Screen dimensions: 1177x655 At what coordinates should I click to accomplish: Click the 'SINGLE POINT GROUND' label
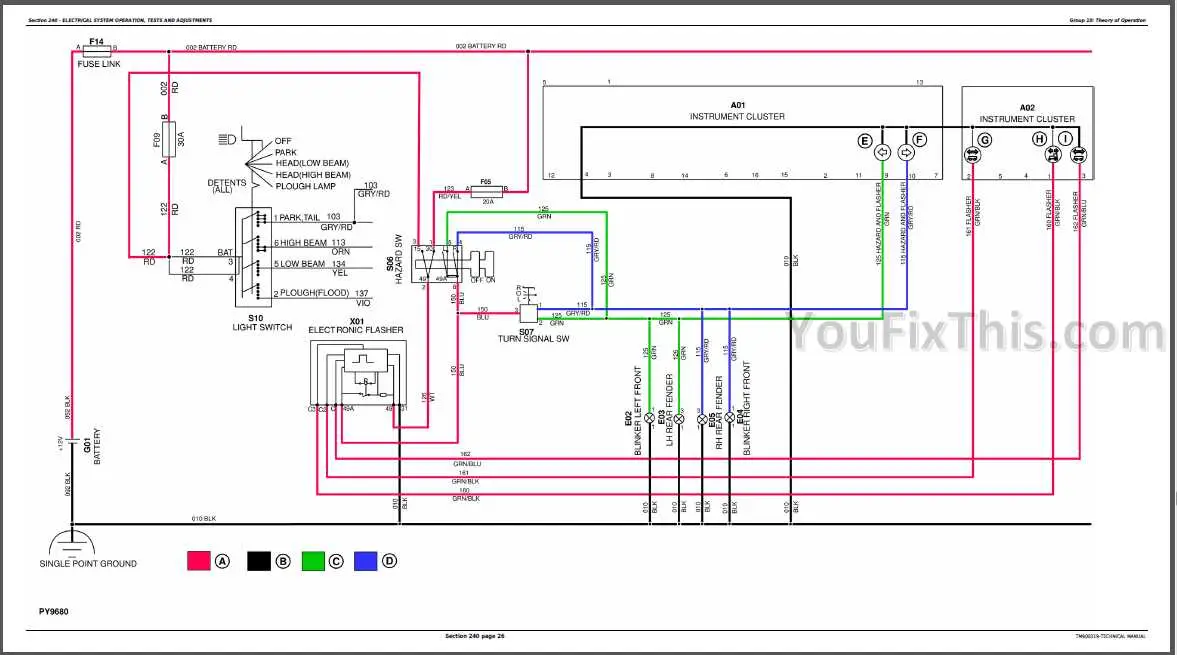(88, 563)
